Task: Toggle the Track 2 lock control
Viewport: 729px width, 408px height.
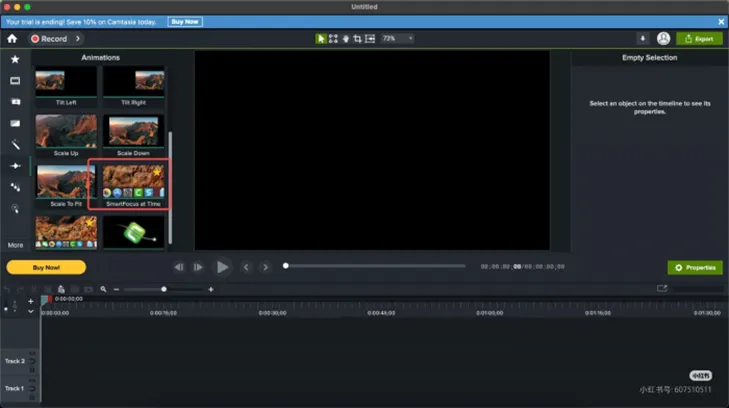Action: [32, 361]
